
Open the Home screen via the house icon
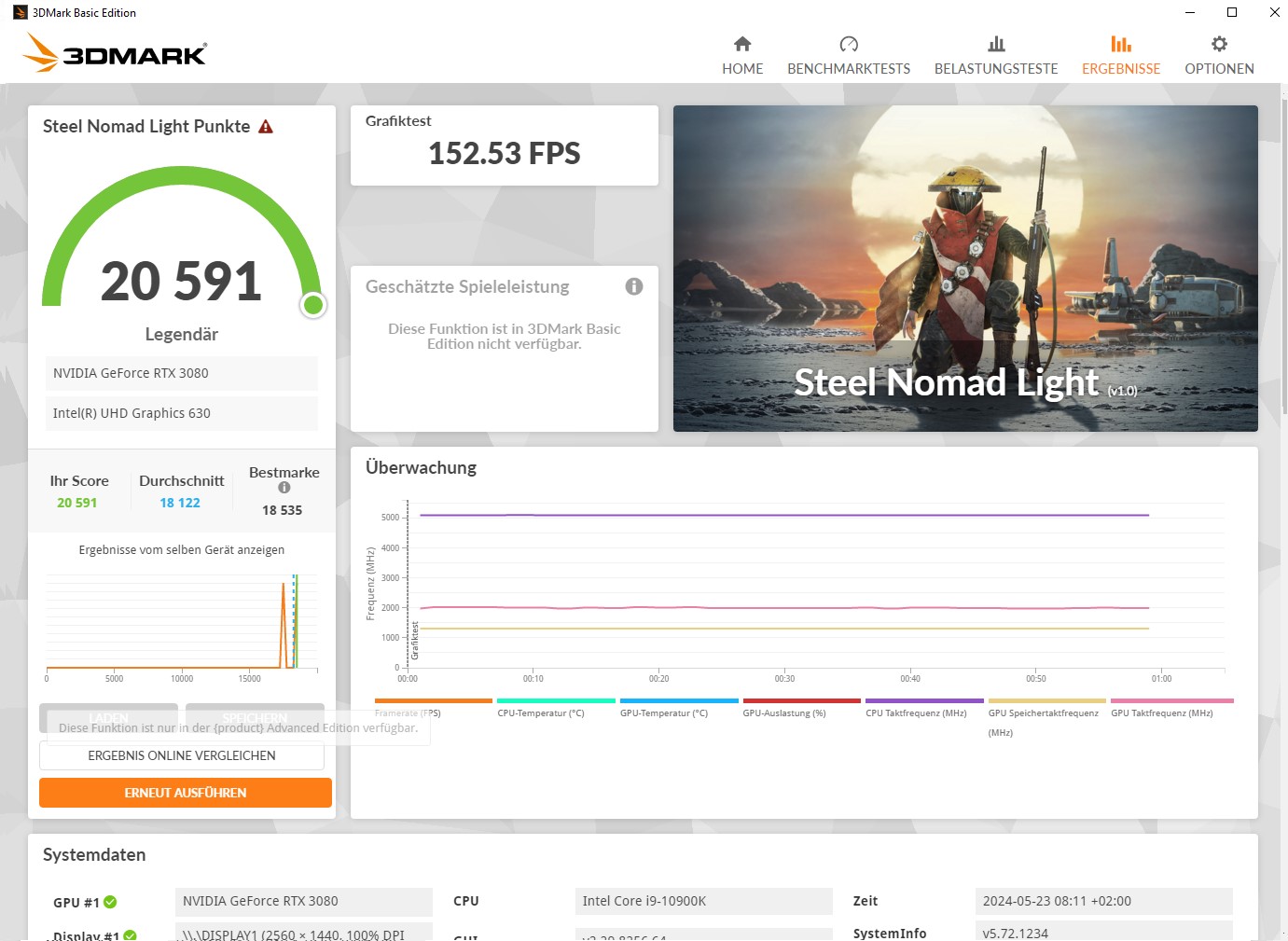[741, 43]
